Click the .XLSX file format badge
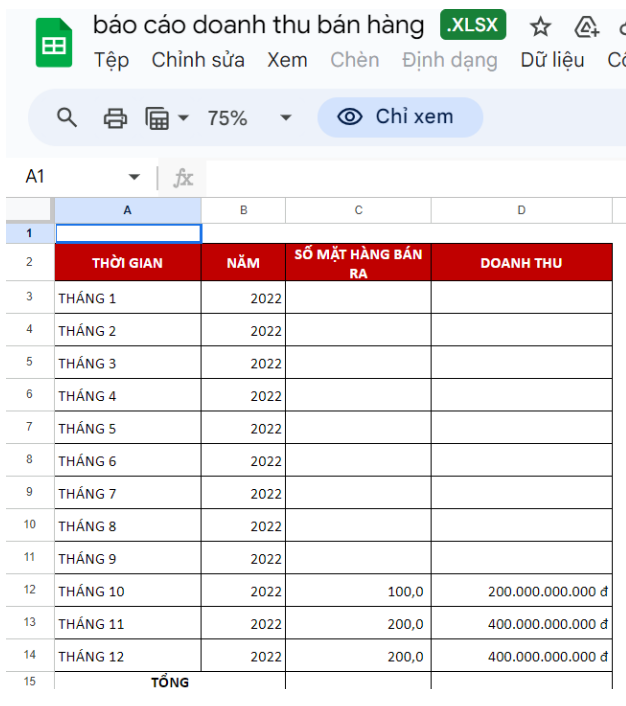626x706 pixels. tap(473, 25)
